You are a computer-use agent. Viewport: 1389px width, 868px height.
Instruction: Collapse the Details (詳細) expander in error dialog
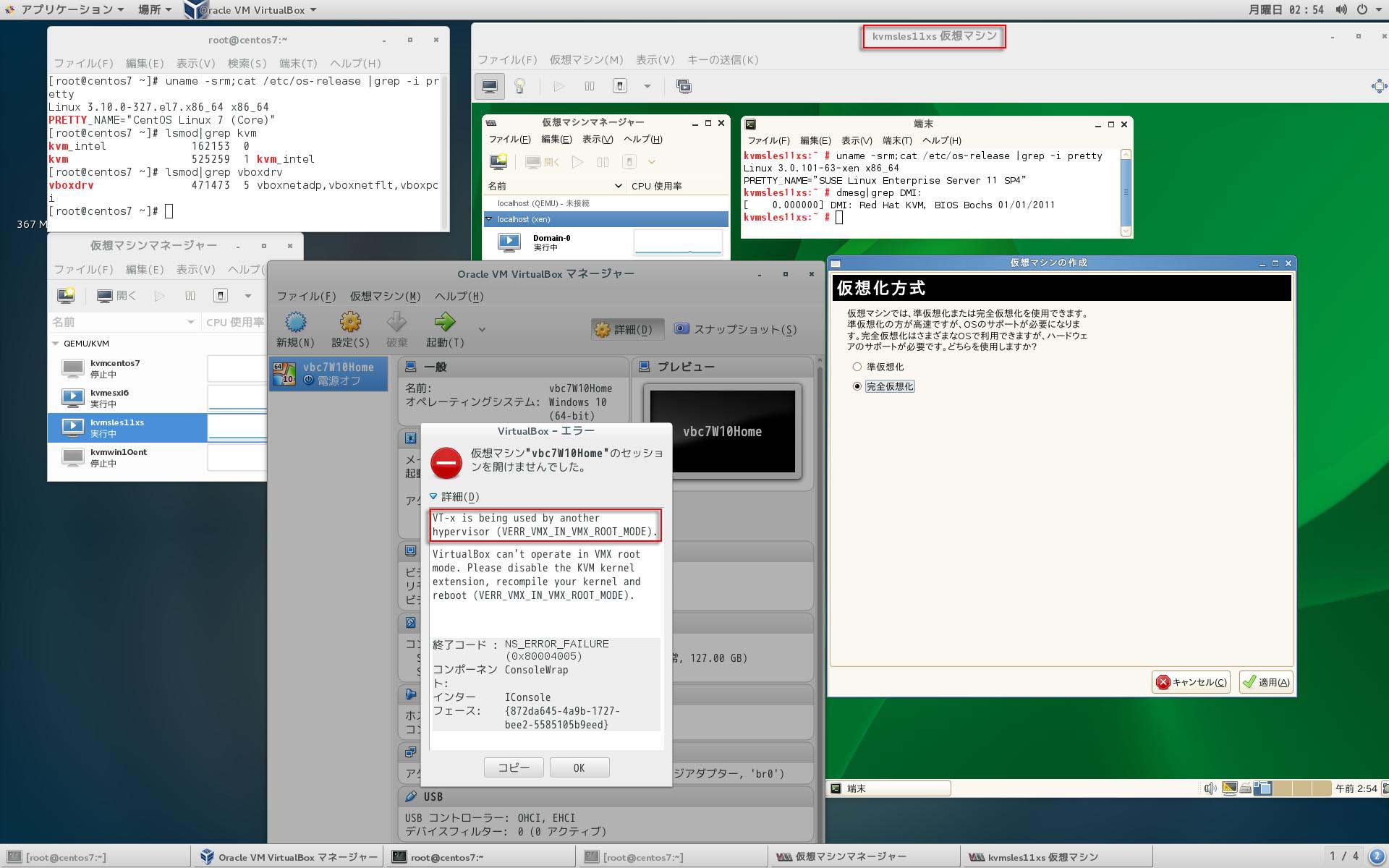point(433,497)
